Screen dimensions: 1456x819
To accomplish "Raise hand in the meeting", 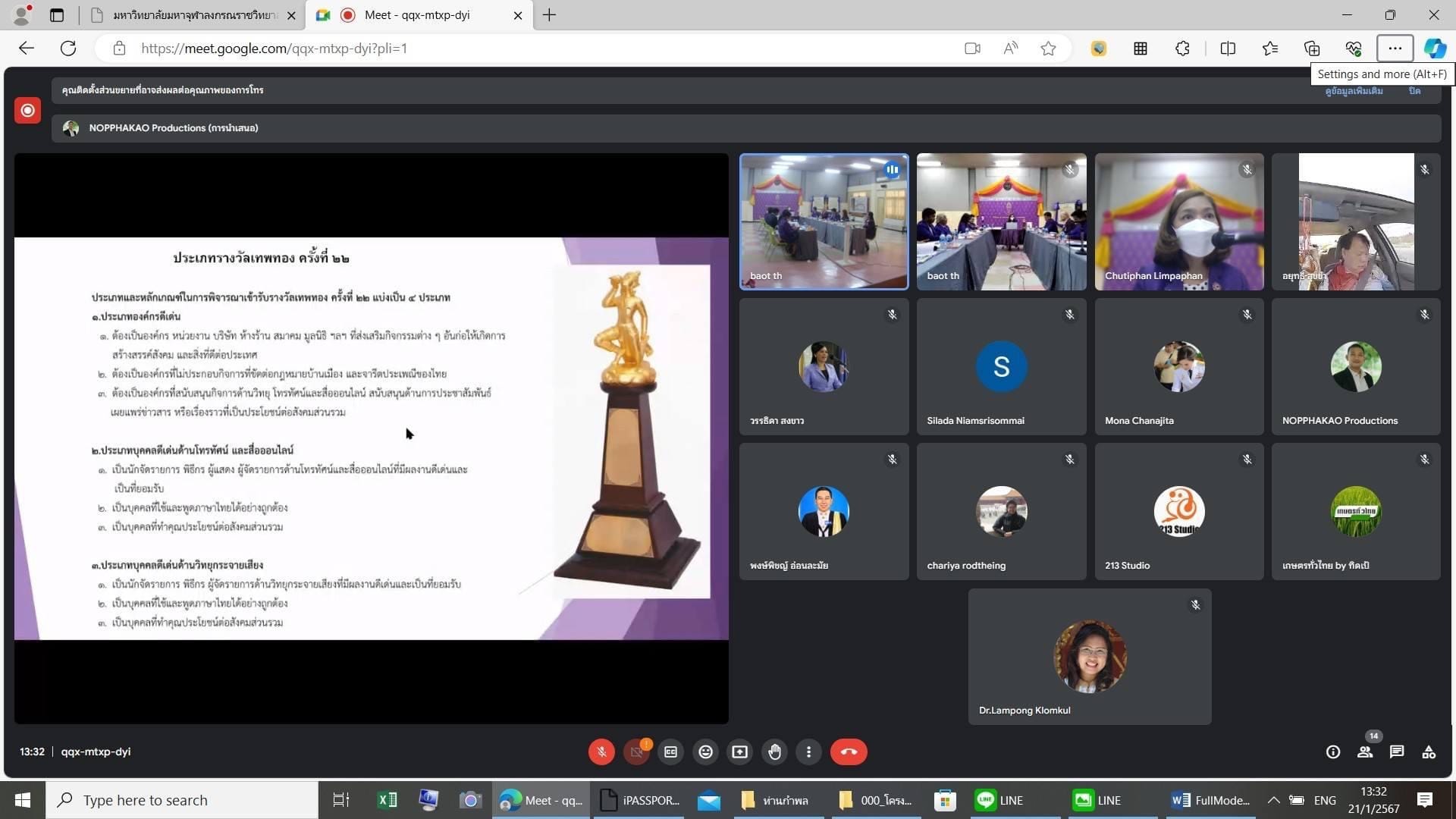I will (x=774, y=752).
